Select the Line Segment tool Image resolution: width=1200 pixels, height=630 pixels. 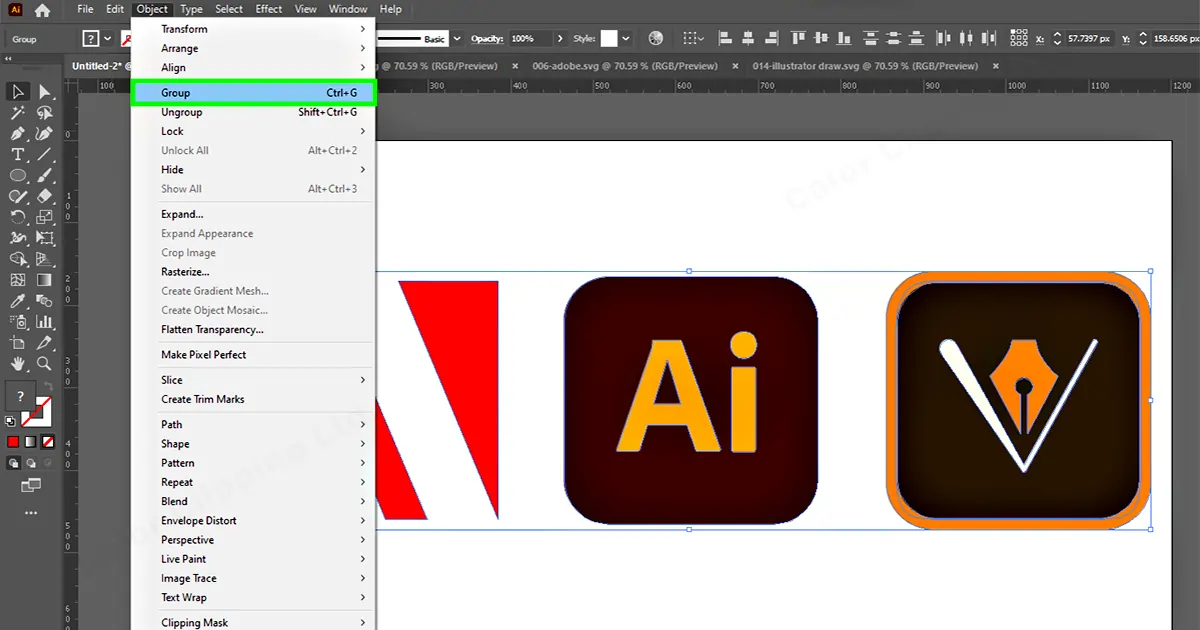[x=44, y=155]
